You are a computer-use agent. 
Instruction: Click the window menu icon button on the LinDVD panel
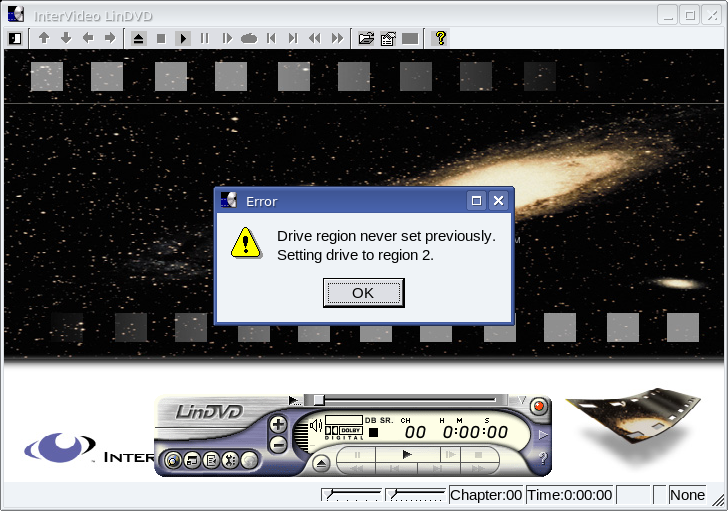(192, 460)
